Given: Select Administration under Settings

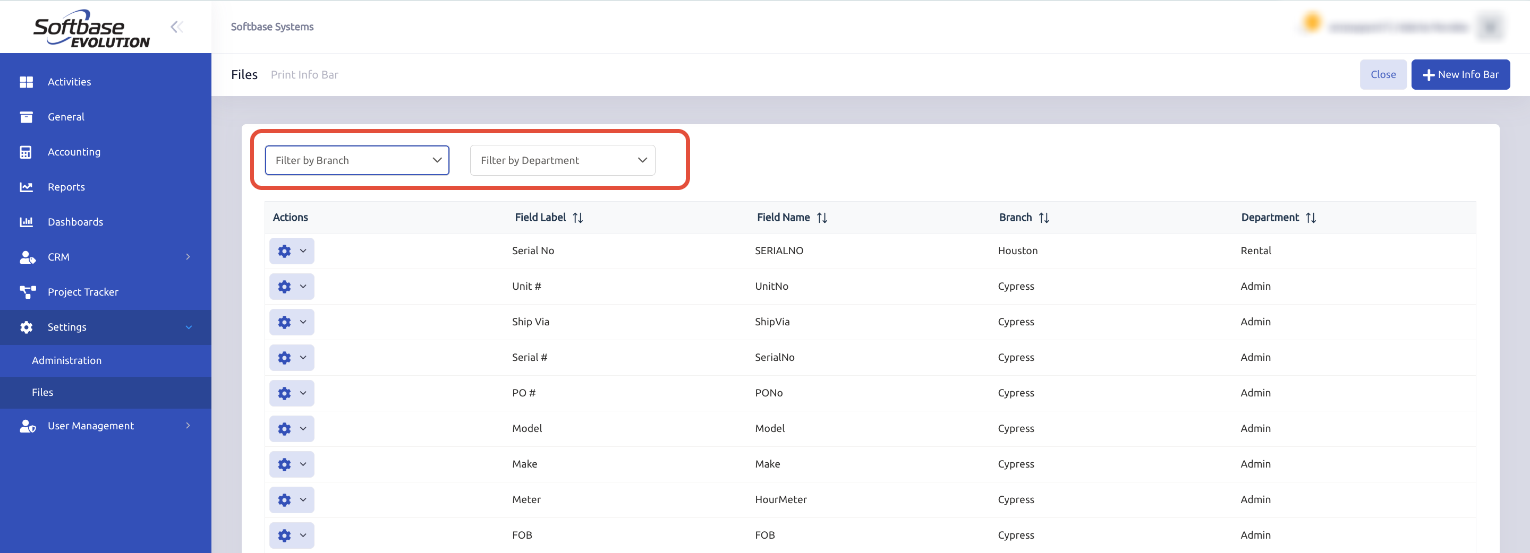Looking at the screenshot, I should pos(105,361).
